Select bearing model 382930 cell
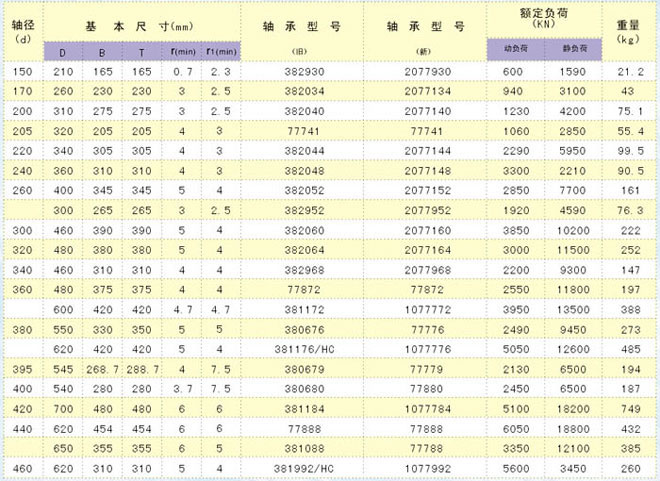Viewport: 660px width, 481px height. (x=299, y=72)
